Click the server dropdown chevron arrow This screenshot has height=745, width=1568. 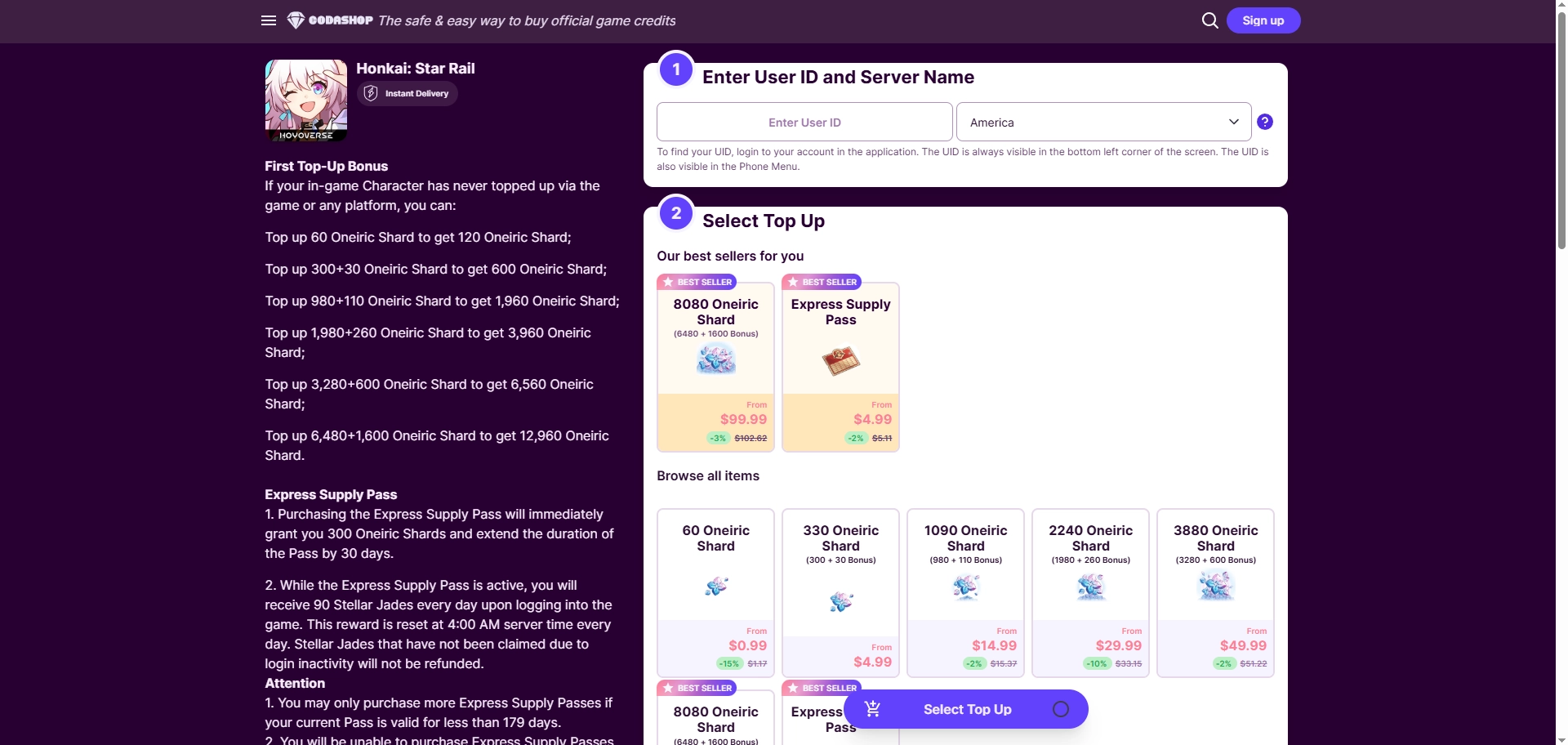point(1233,122)
